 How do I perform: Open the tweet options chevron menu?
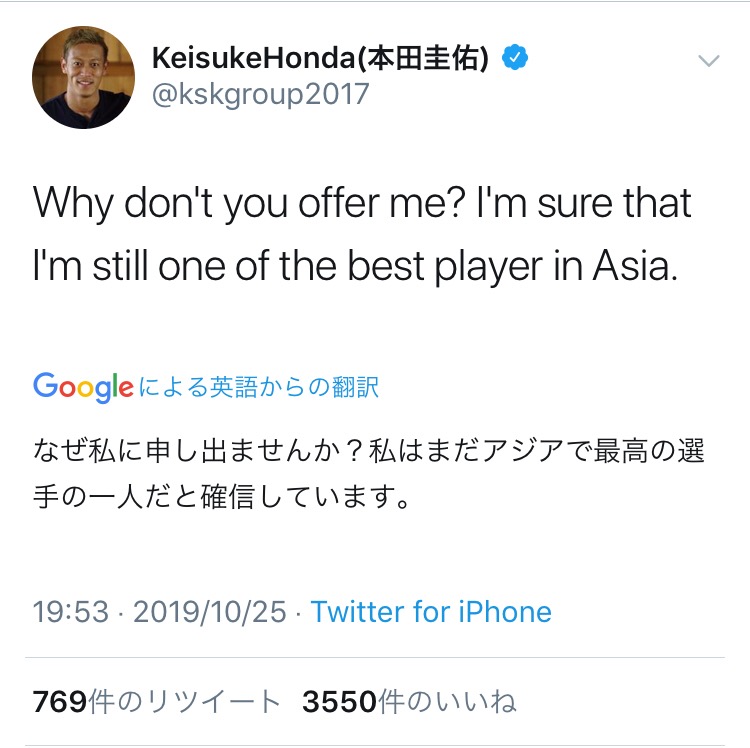708,62
